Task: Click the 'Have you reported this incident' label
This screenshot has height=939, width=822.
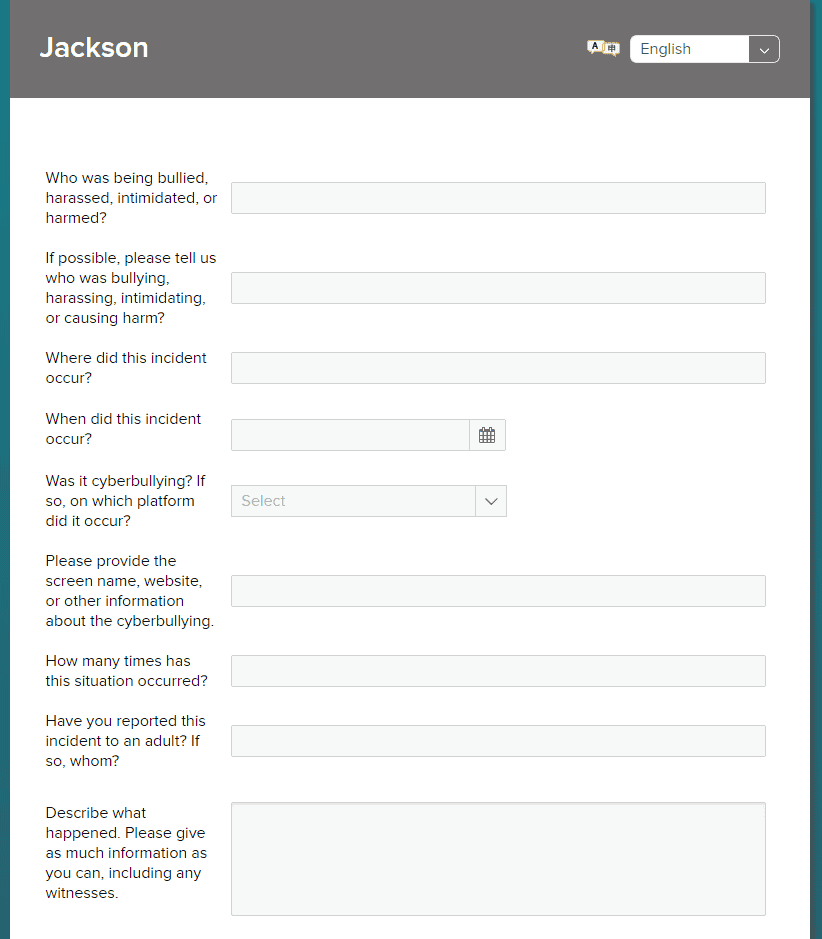Action: [125, 741]
